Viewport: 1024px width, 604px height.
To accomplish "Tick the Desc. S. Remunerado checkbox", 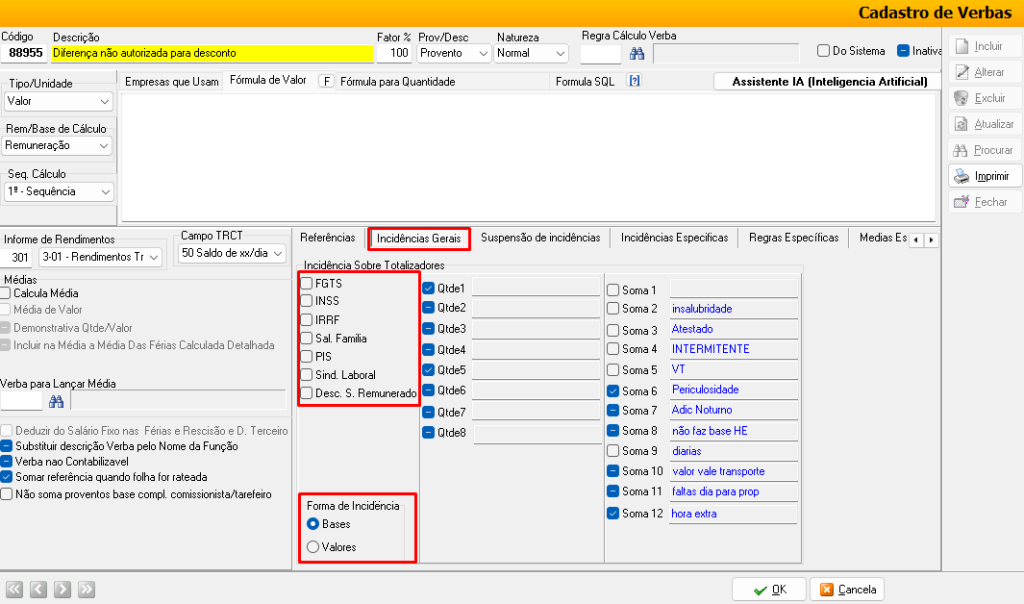I will pyautogui.click(x=306, y=393).
